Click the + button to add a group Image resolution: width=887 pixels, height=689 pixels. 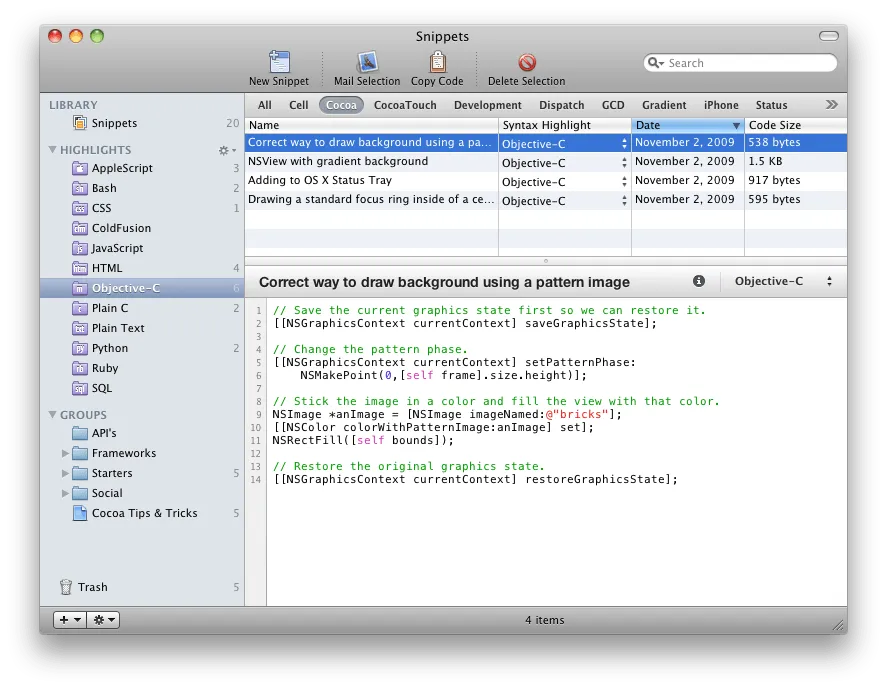(62, 619)
